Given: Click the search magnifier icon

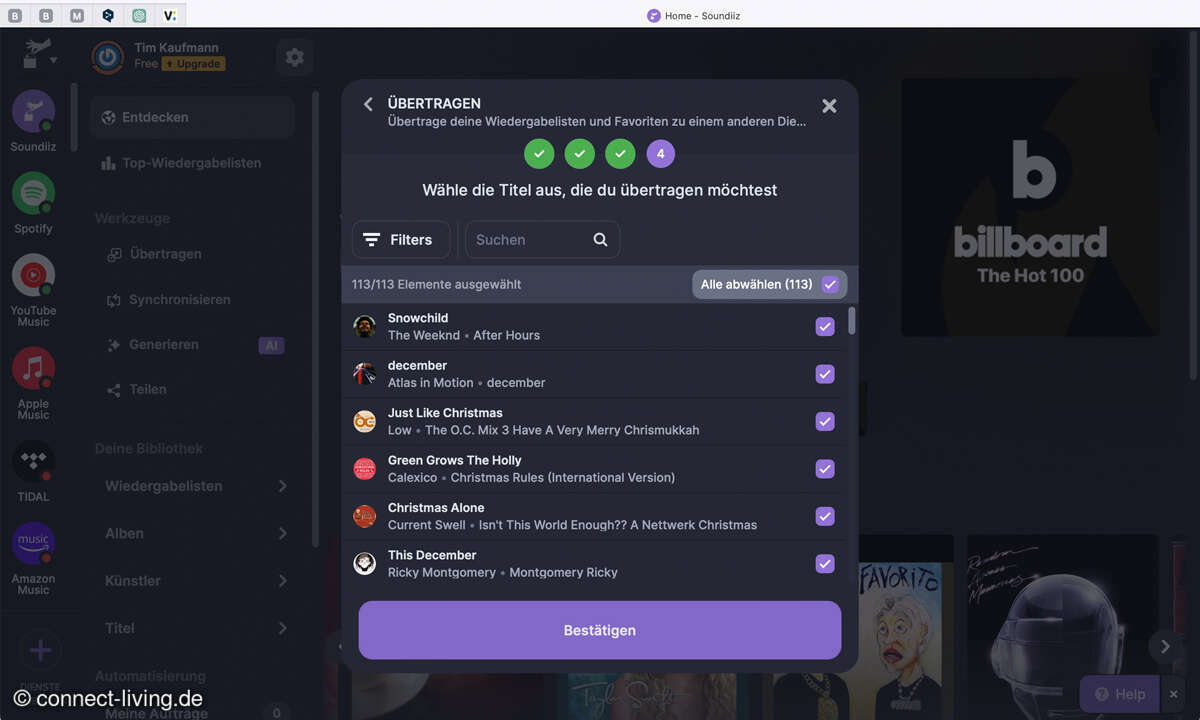Looking at the screenshot, I should pyautogui.click(x=600, y=240).
